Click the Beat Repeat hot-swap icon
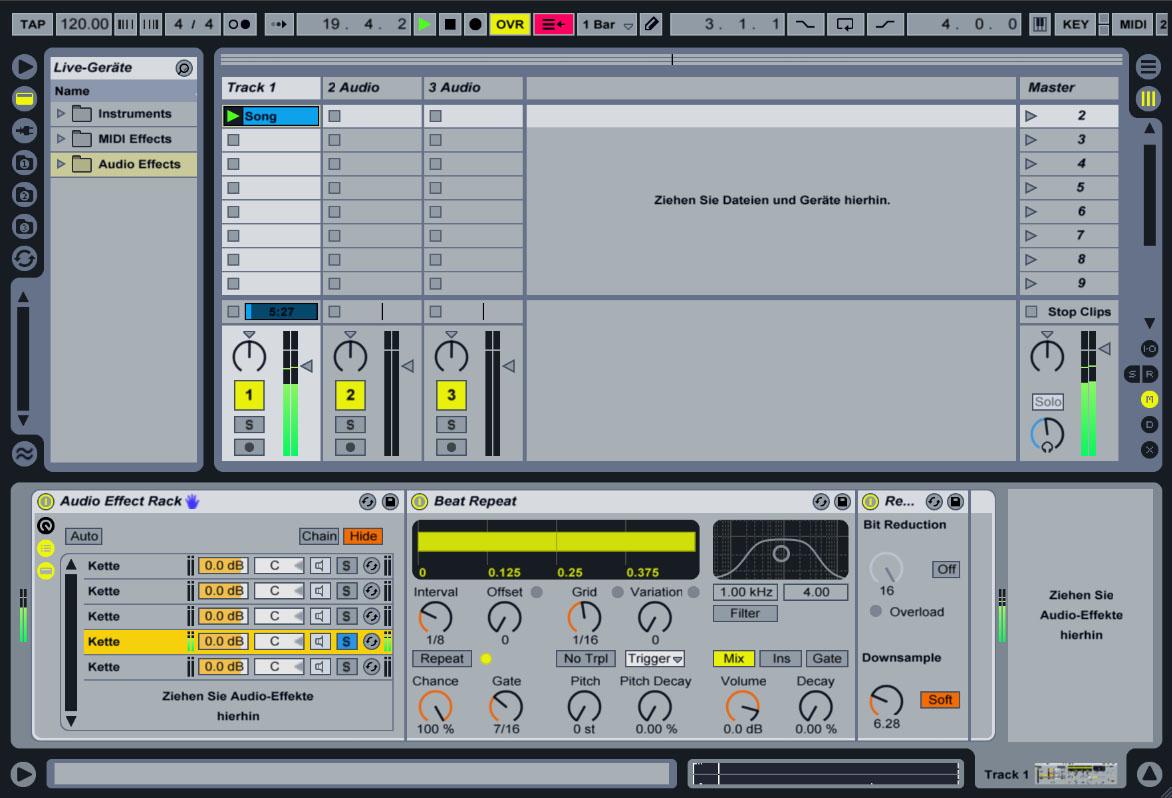Screen dimensions: 1172x798 point(820,501)
